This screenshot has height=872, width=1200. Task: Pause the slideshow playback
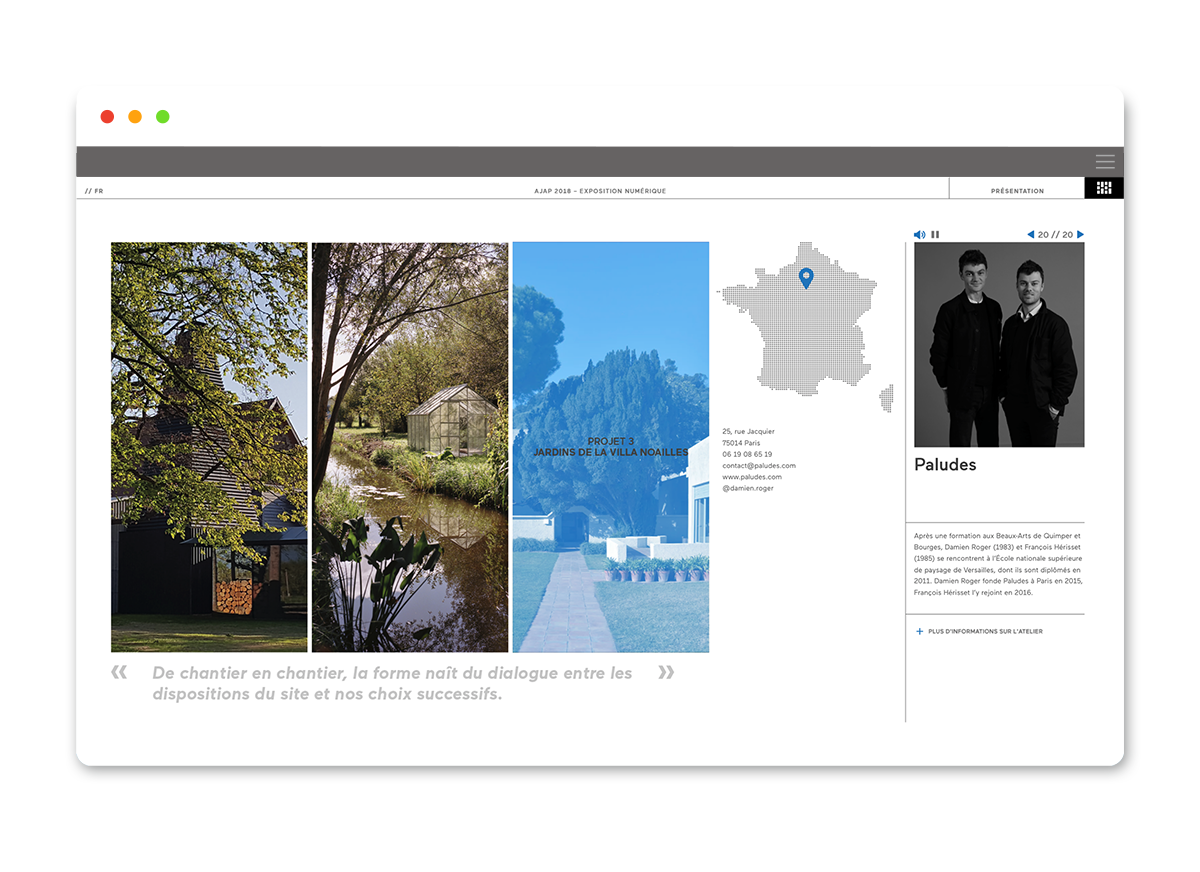click(935, 235)
